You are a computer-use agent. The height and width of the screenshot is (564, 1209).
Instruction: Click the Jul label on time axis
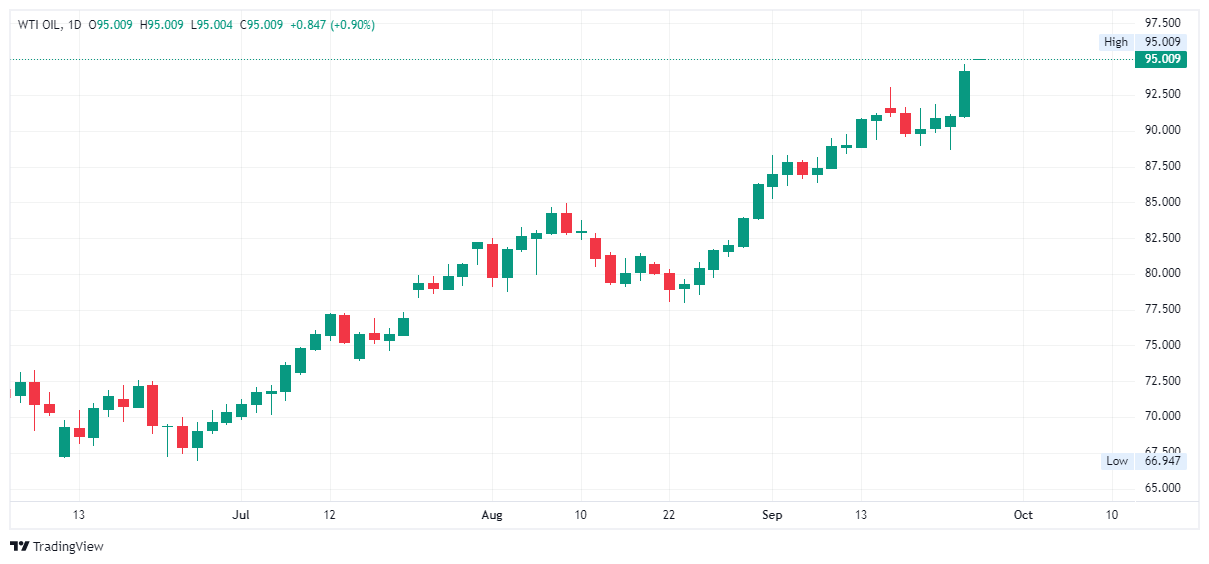tap(240, 515)
